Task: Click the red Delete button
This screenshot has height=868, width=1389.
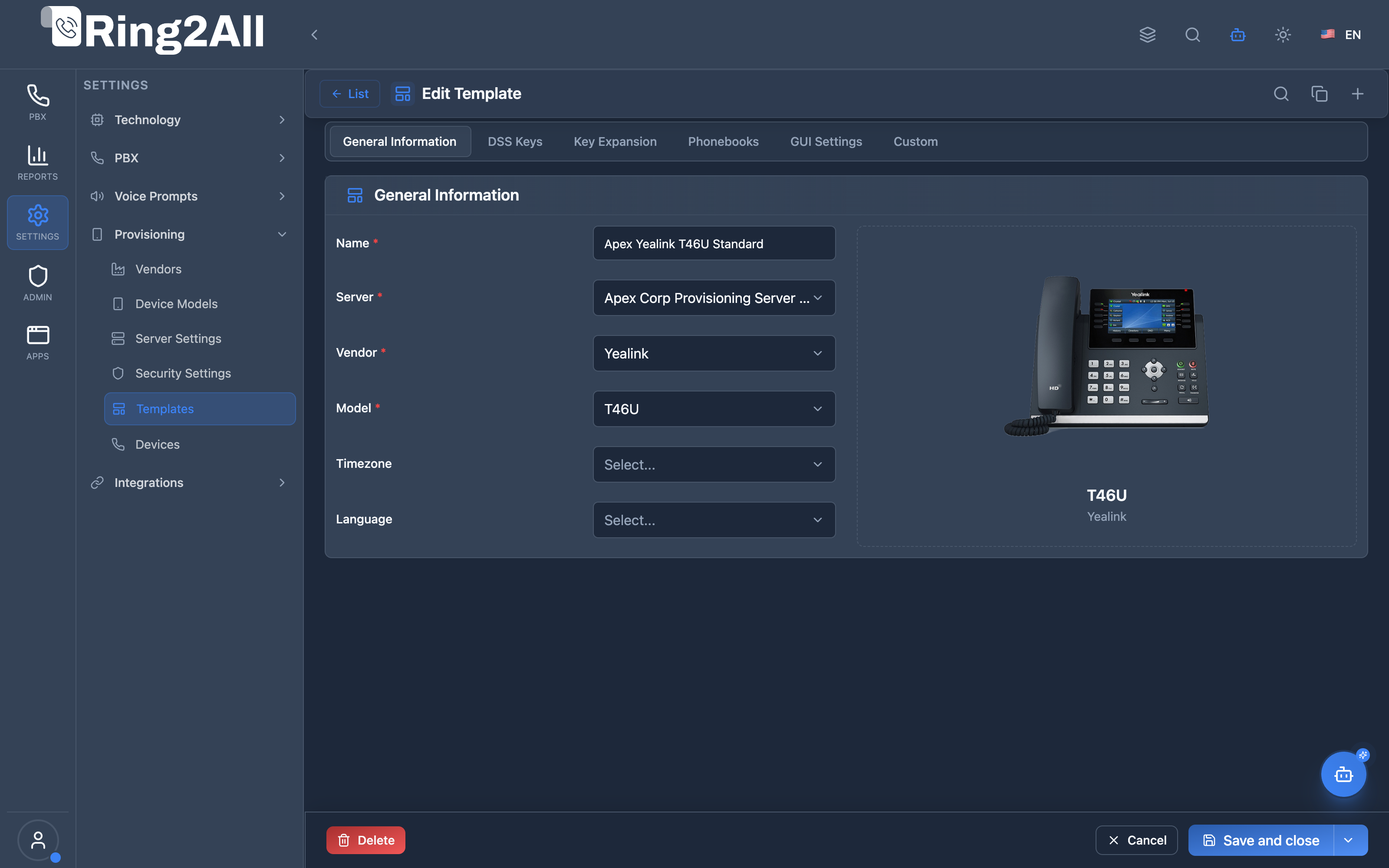Action: coord(365,841)
